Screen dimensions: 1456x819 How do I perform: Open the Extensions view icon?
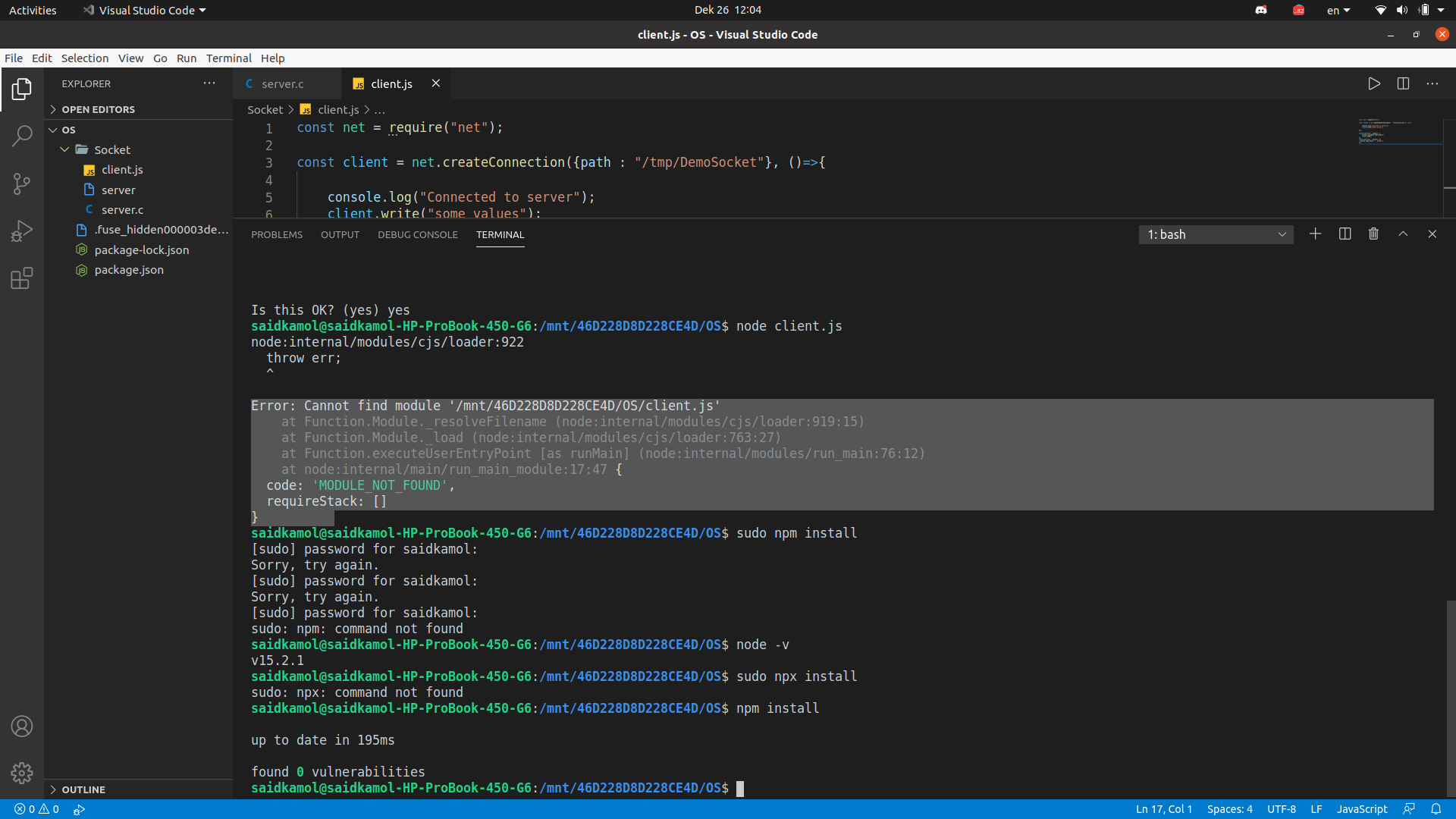tap(22, 278)
